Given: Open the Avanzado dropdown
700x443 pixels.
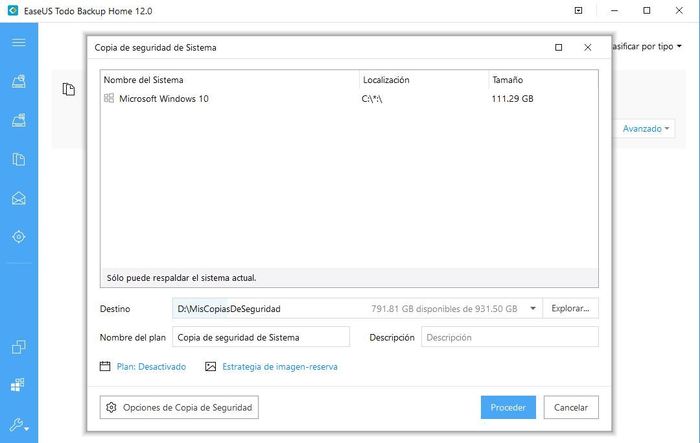Looking at the screenshot, I should 646,129.
